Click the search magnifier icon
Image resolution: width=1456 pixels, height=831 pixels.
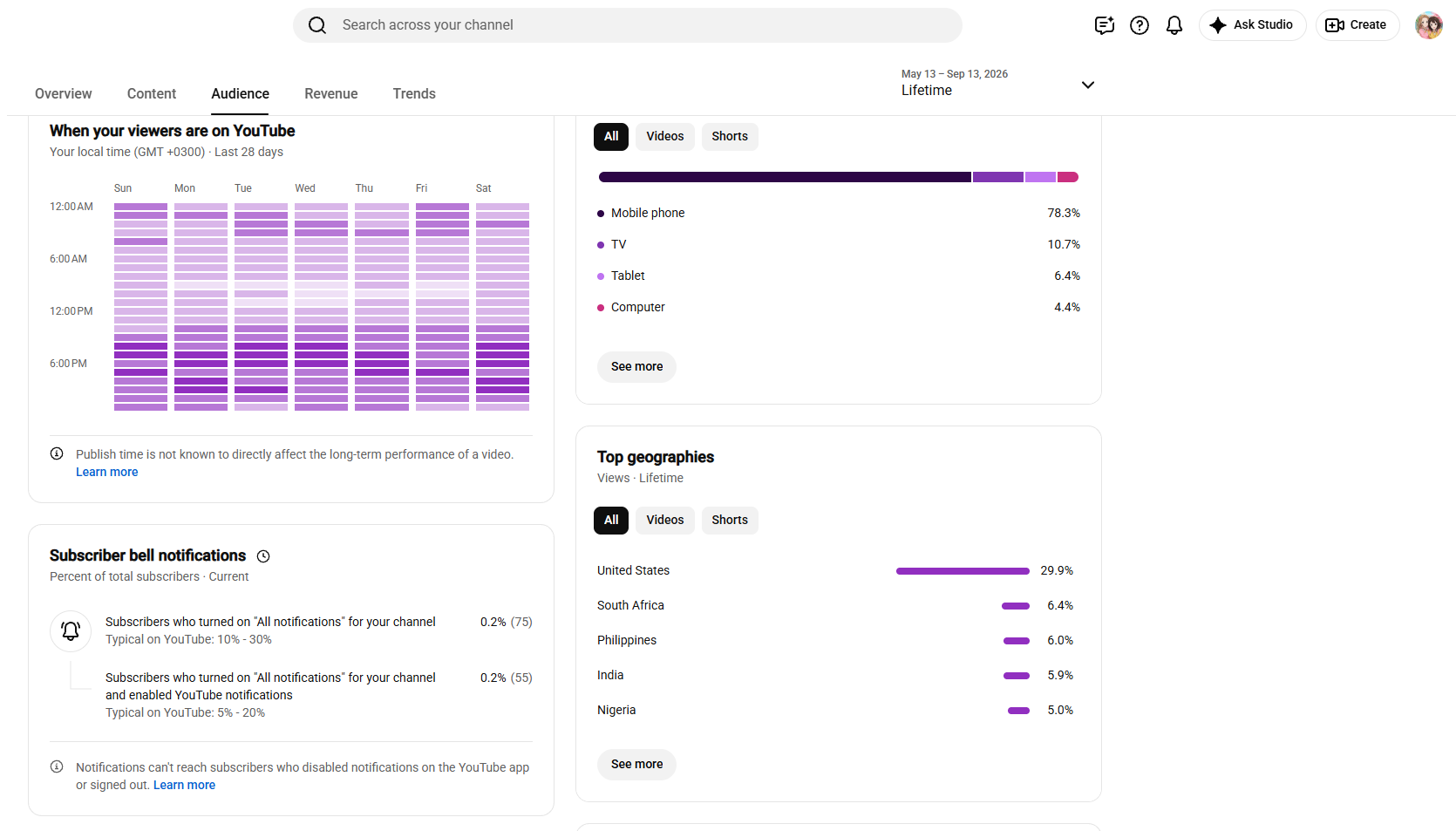(317, 25)
